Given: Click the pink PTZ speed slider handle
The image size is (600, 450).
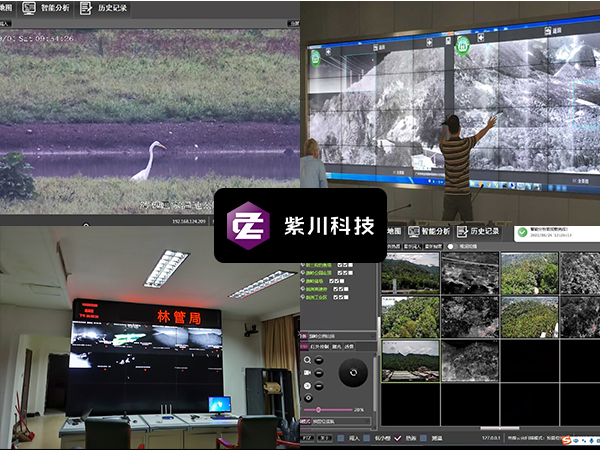Looking at the screenshot, I should [x=318, y=410].
